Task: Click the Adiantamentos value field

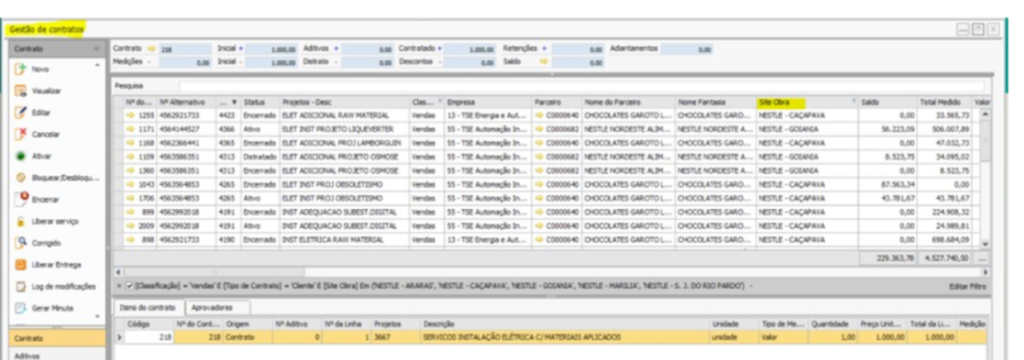Action: [x=687, y=49]
